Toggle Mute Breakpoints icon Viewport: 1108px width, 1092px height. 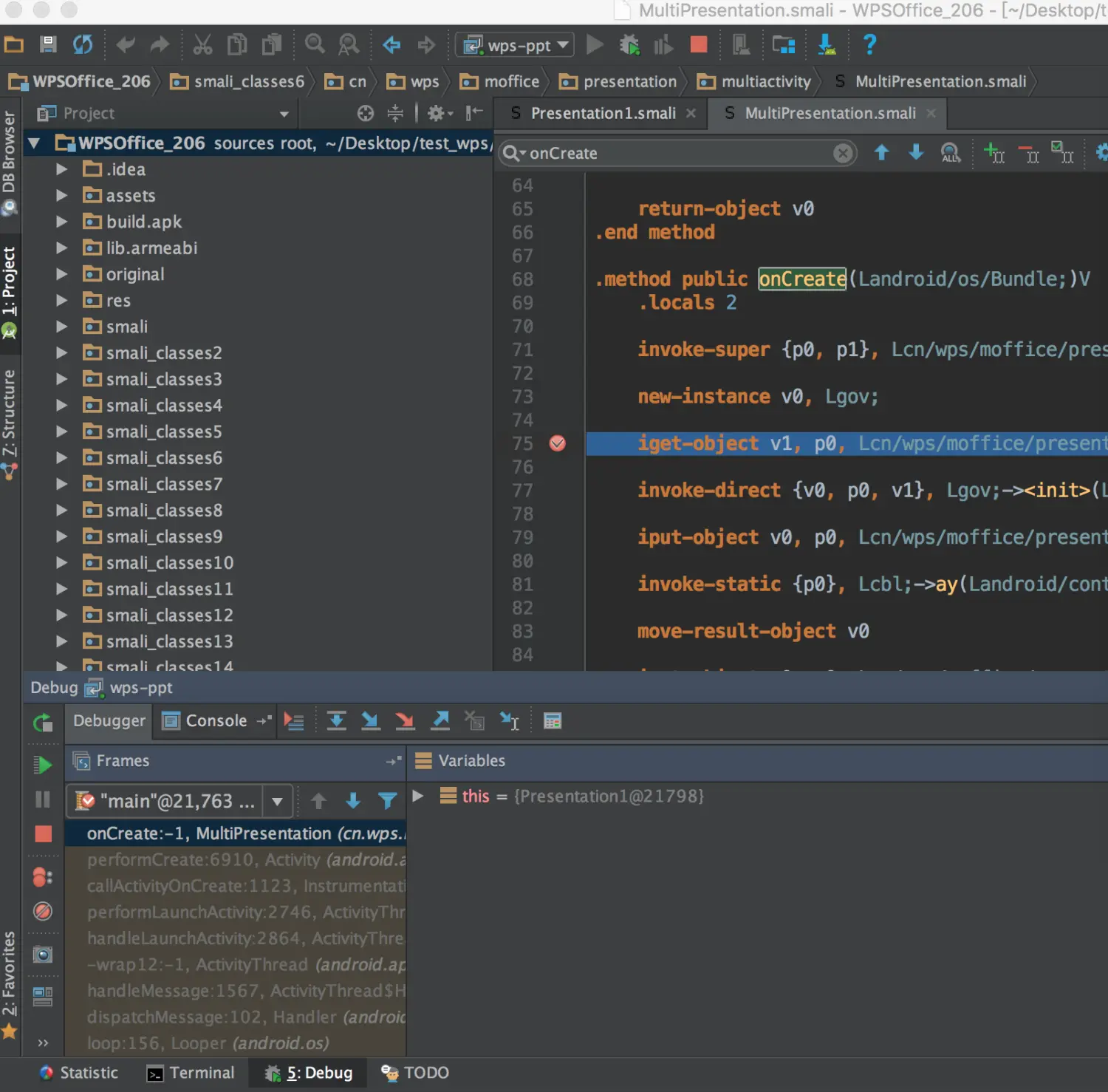43,911
